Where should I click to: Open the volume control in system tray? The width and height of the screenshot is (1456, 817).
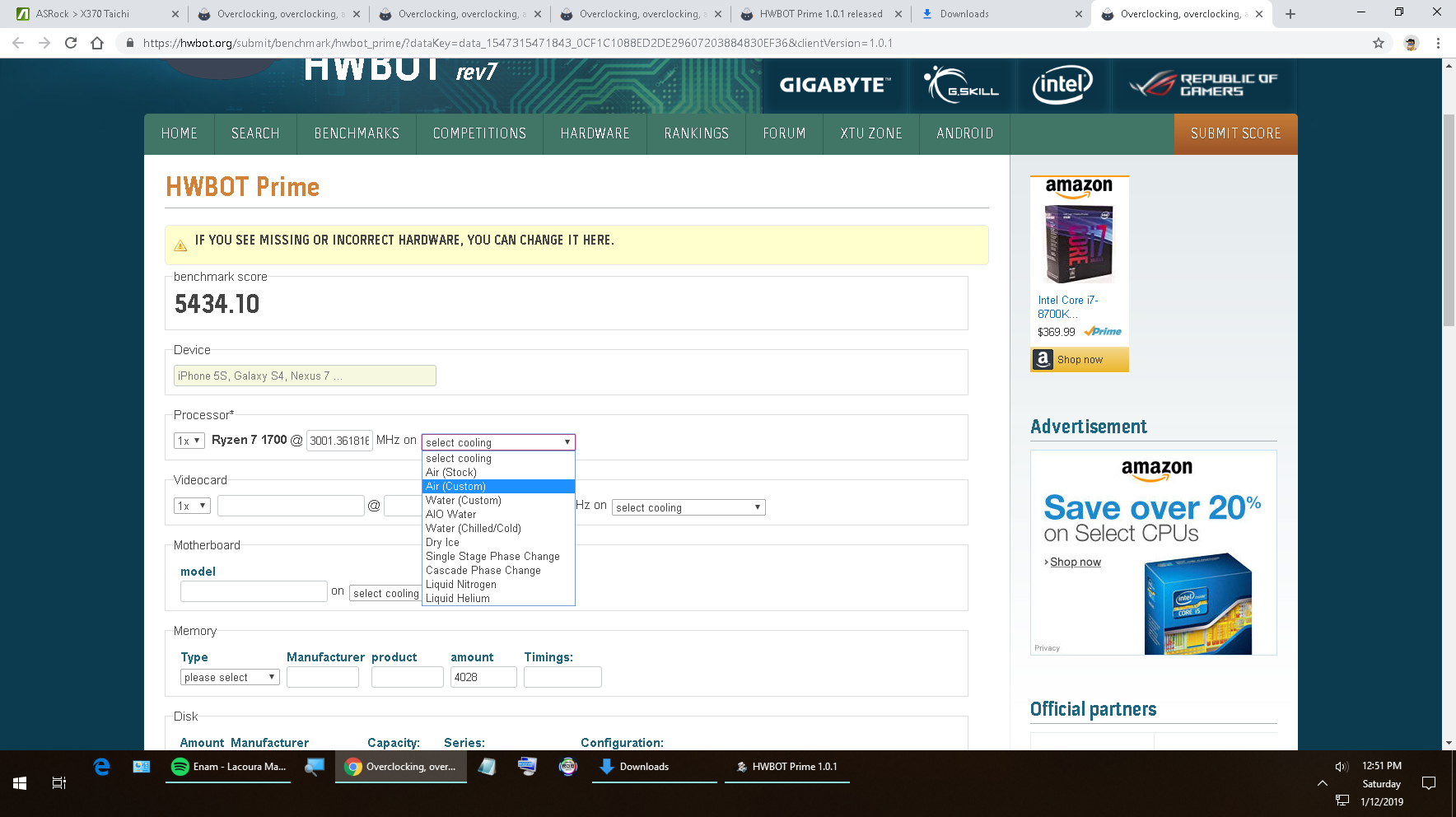click(x=1342, y=767)
